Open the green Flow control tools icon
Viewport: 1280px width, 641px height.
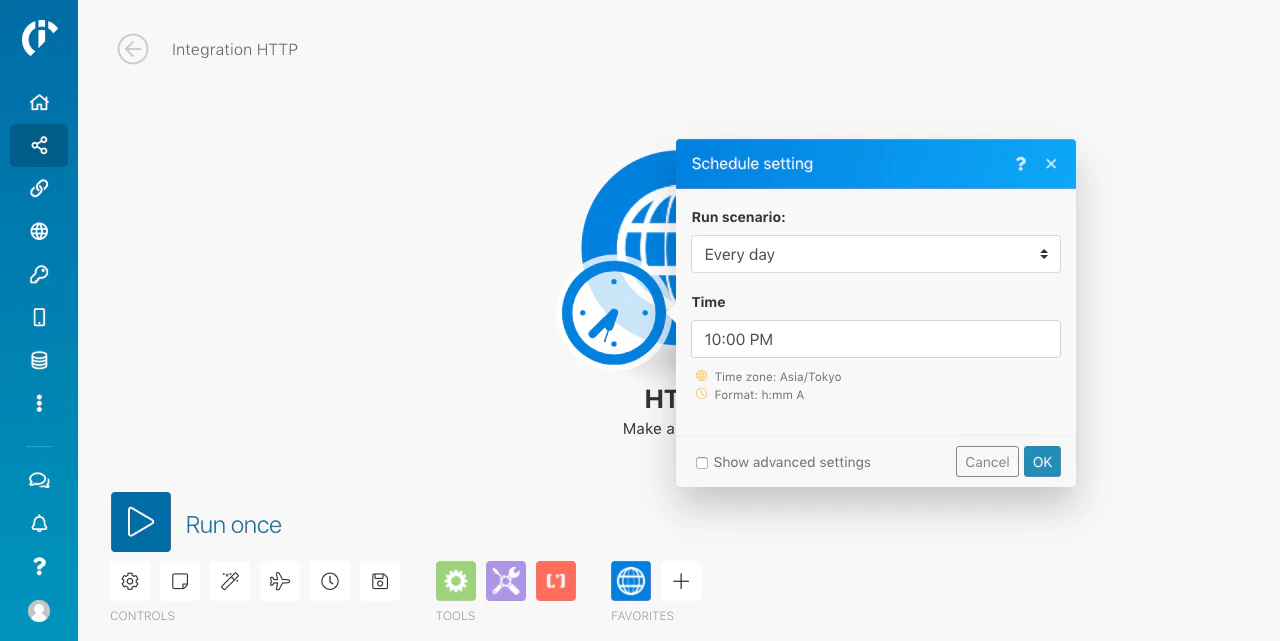pos(456,581)
